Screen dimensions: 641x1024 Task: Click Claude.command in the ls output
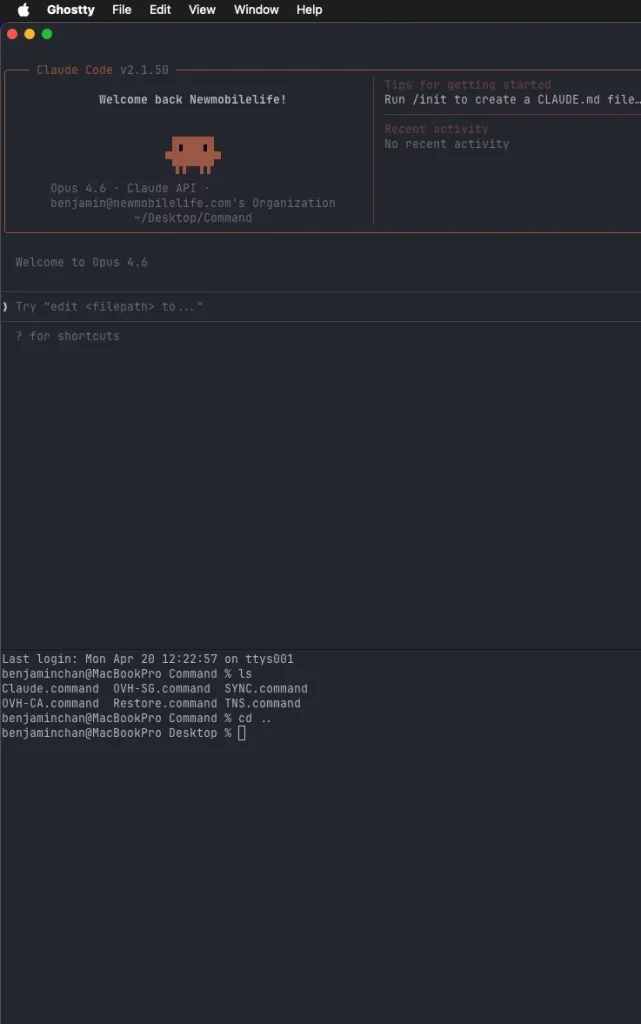(x=50, y=689)
